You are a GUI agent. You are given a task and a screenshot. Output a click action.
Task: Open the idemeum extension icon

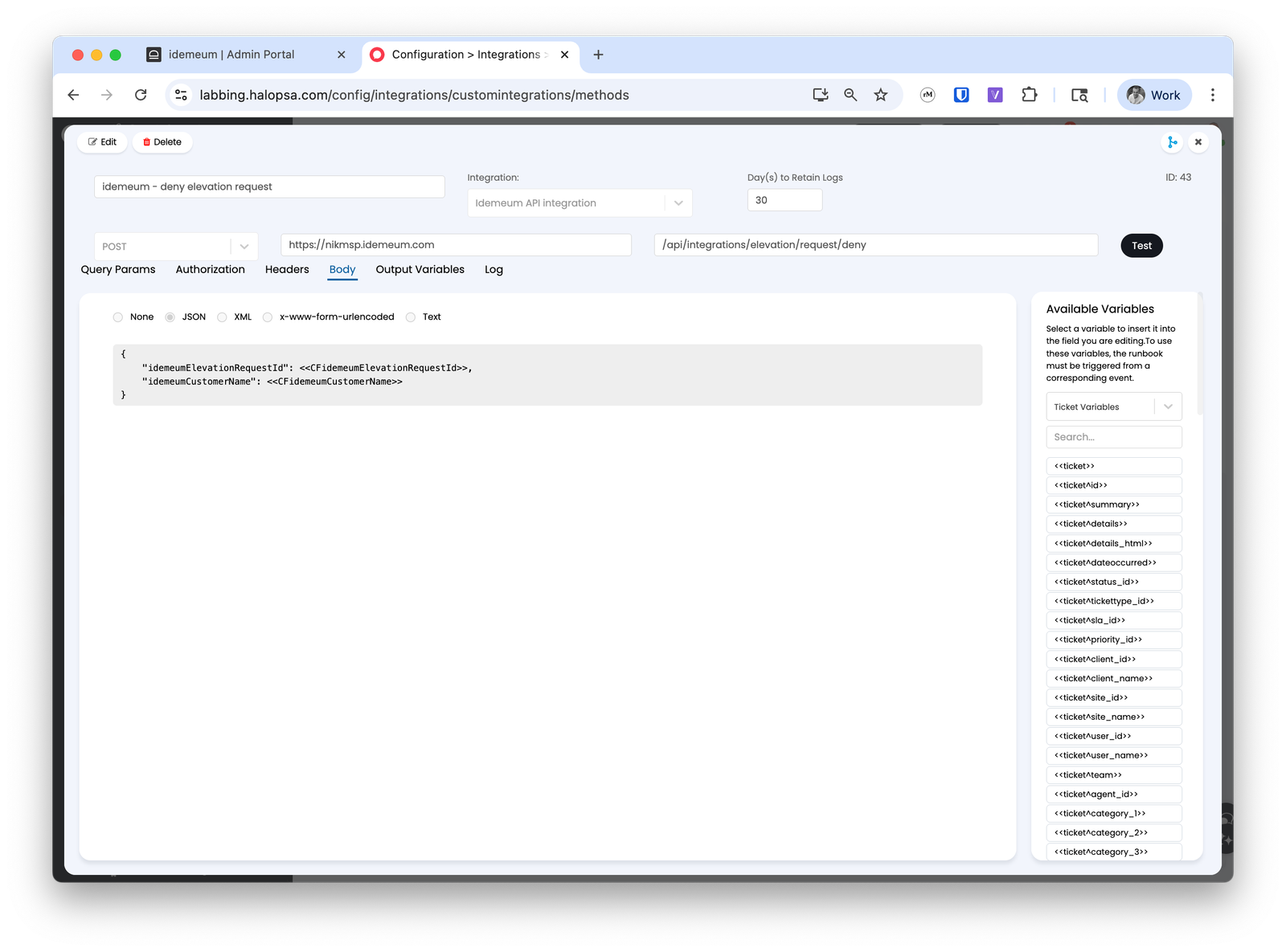pos(928,95)
